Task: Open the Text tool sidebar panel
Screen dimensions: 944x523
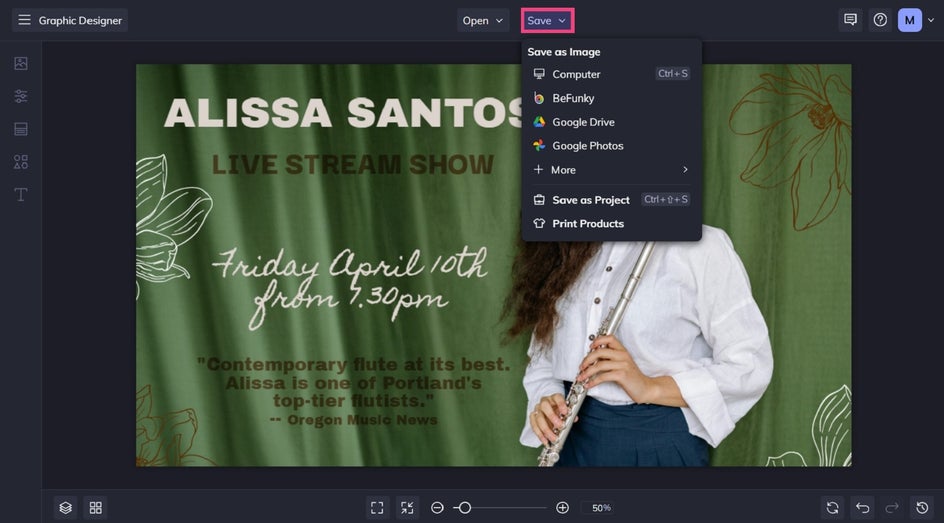Action: 21,194
